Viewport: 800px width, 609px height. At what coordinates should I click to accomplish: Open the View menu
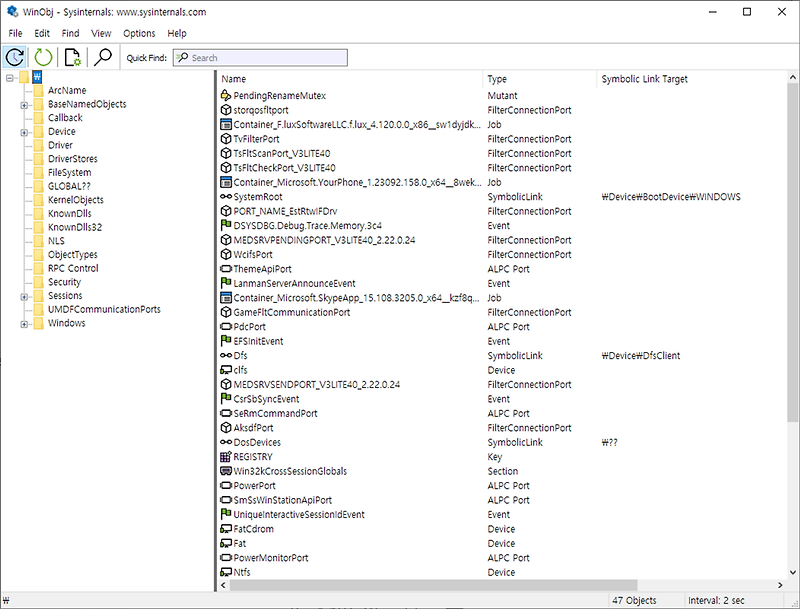pyautogui.click(x=100, y=33)
